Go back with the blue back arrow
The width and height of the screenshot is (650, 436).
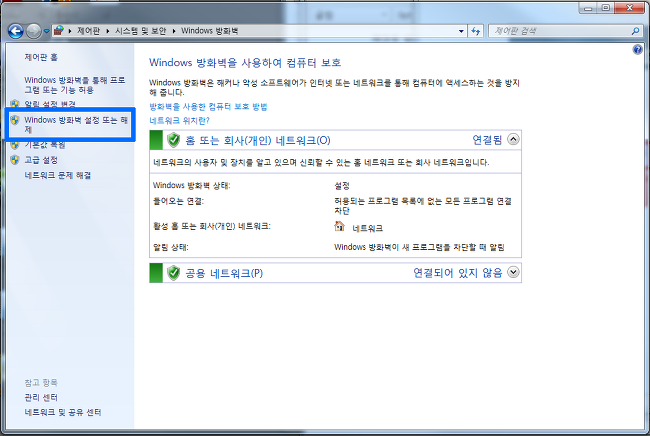16,31
